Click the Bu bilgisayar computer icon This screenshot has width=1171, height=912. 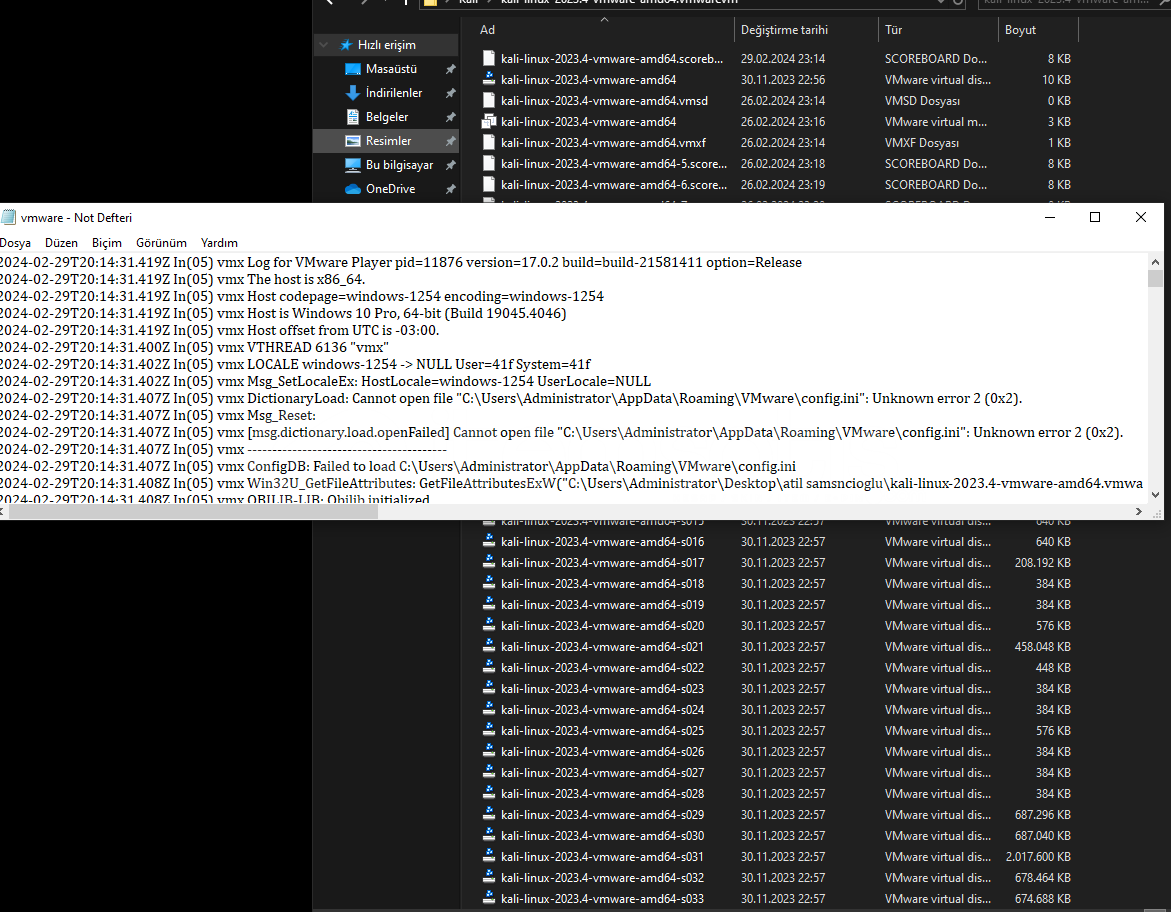(x=353, y=164)
